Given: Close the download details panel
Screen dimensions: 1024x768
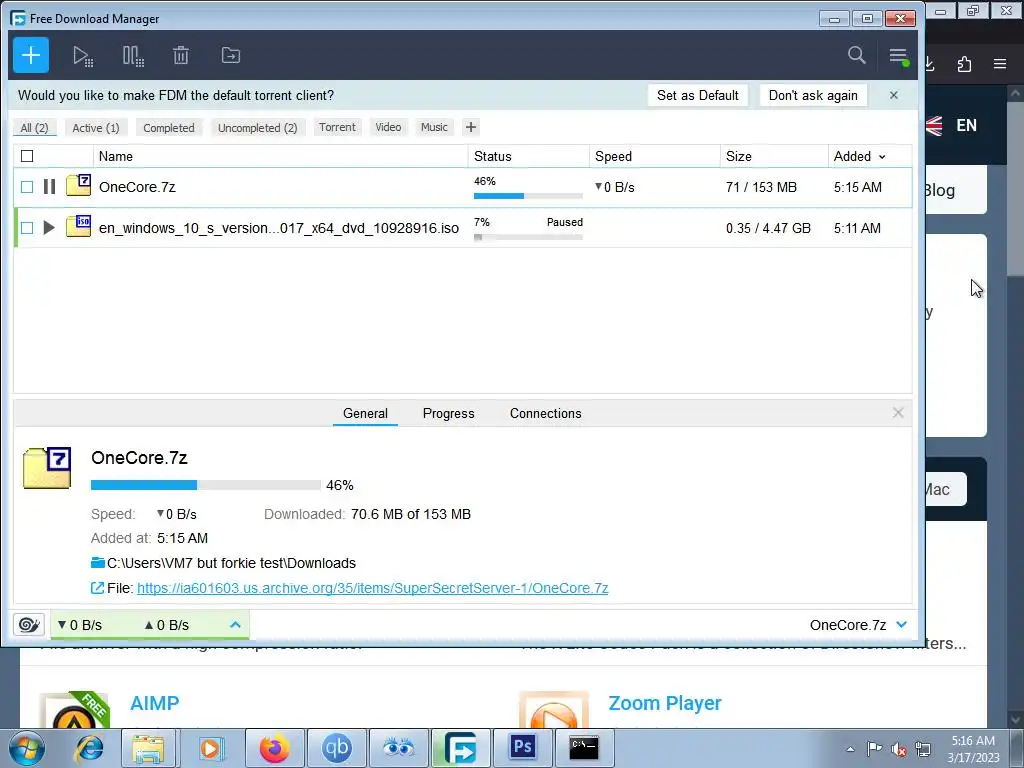Looking at the screenshot, I should pos(898,413).
